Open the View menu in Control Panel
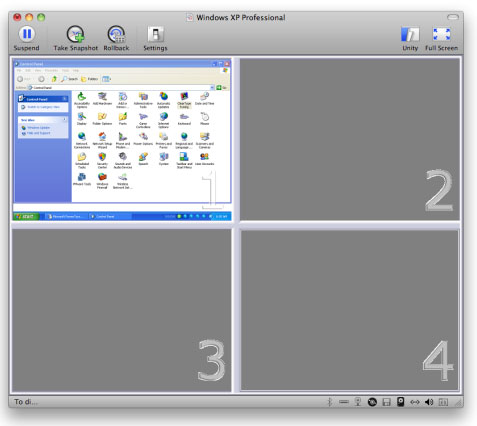The height and width of the screenshot is (426, 477). (x=38, y=71)
